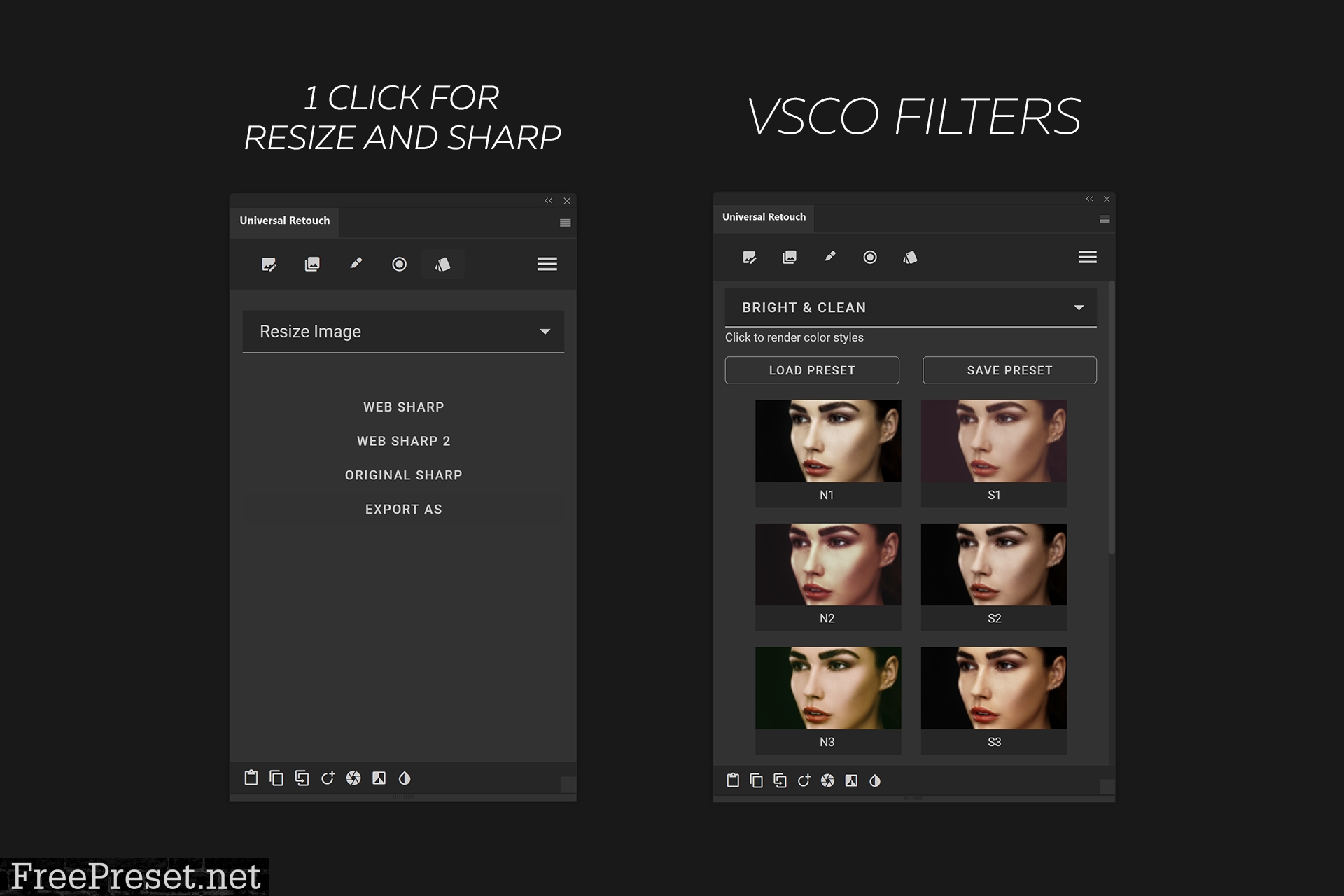The image size is (1344, 896).
Task: Select the hamburger menu icon on left panel
Action: [547, 264]
